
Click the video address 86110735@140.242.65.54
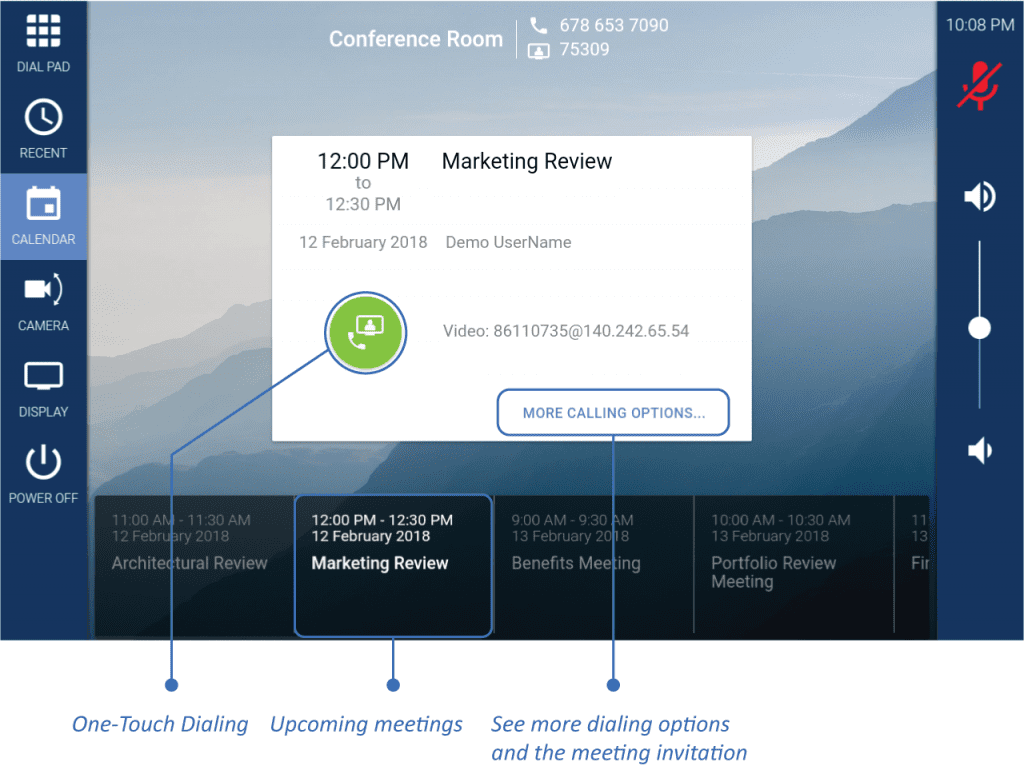coord(566,331)
